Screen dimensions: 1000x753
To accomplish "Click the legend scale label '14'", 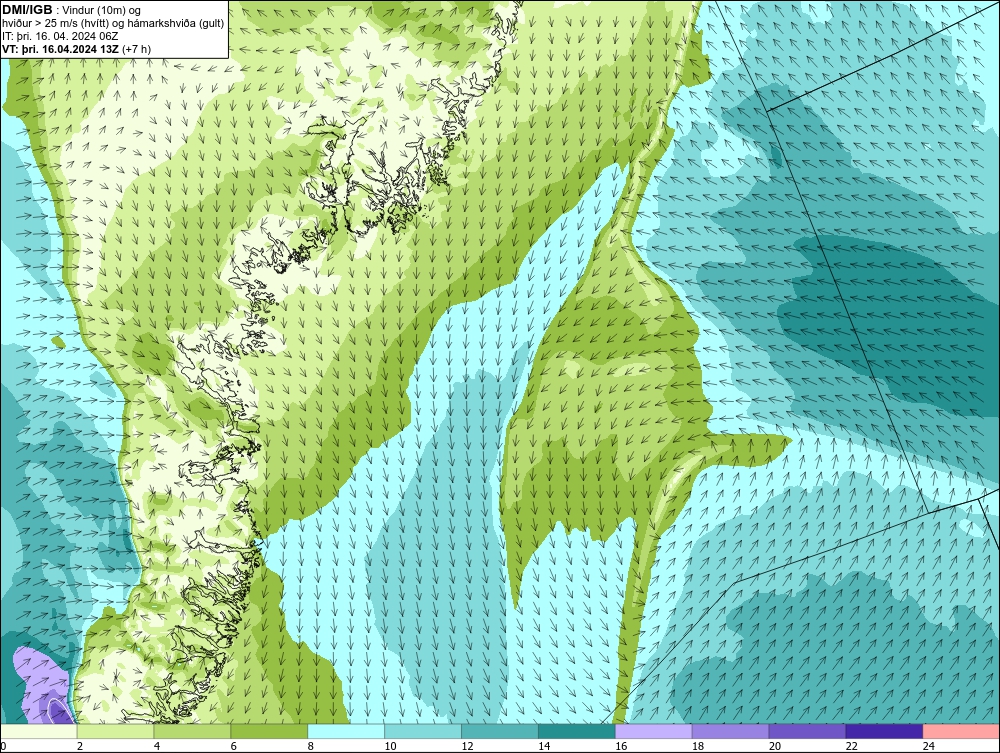I will click(x=544, y=746).
